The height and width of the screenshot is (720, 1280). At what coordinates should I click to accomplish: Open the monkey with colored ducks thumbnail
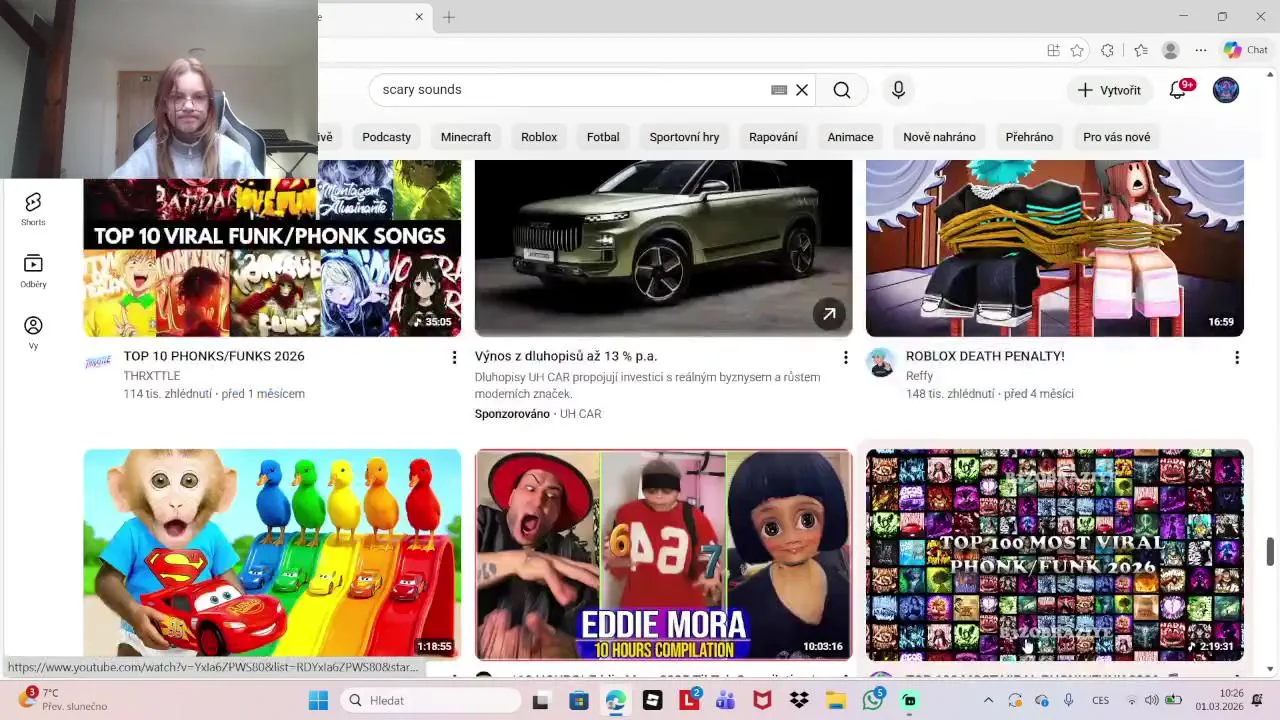[x=272, y=554]
